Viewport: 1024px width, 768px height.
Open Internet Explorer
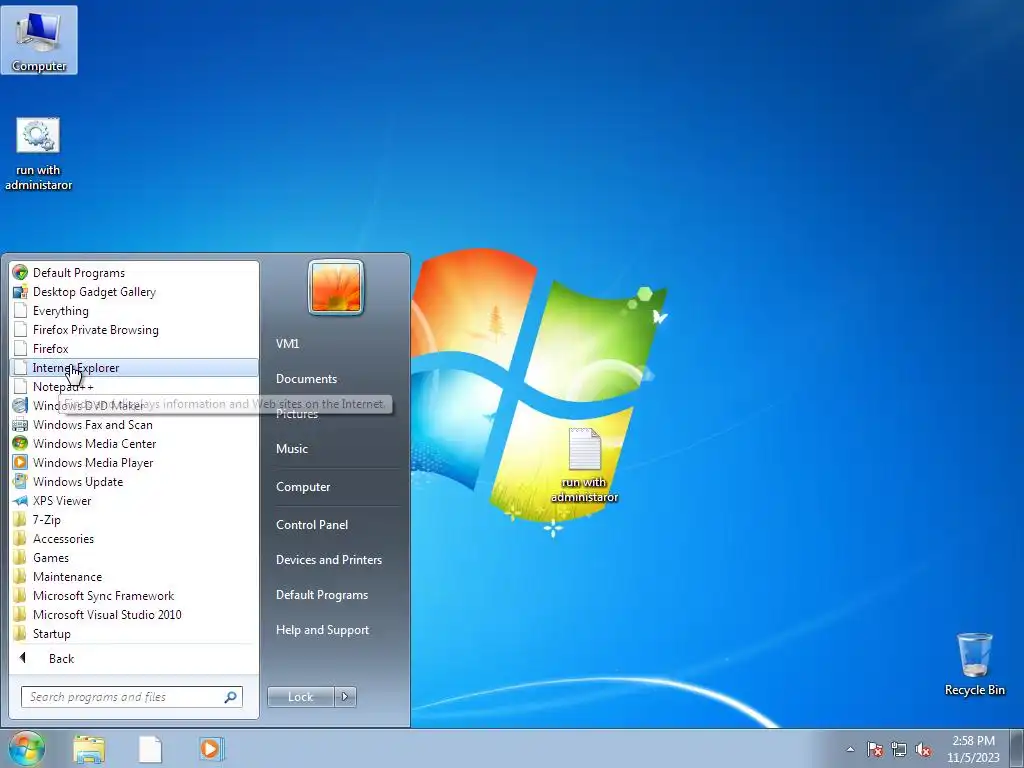pos(134,368)
